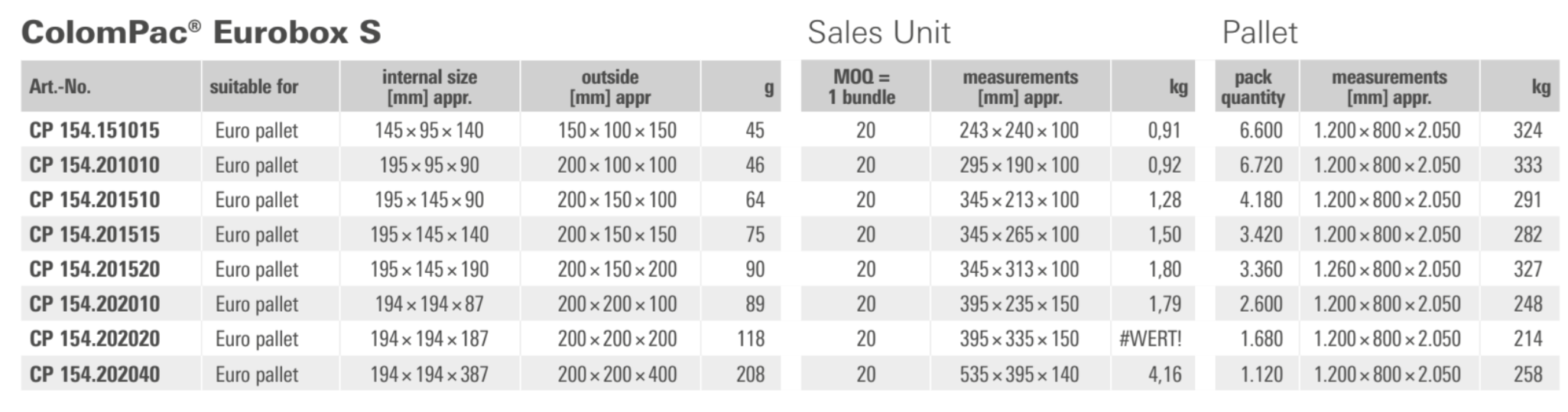Click the 118 g weight cell

(750, 339)
